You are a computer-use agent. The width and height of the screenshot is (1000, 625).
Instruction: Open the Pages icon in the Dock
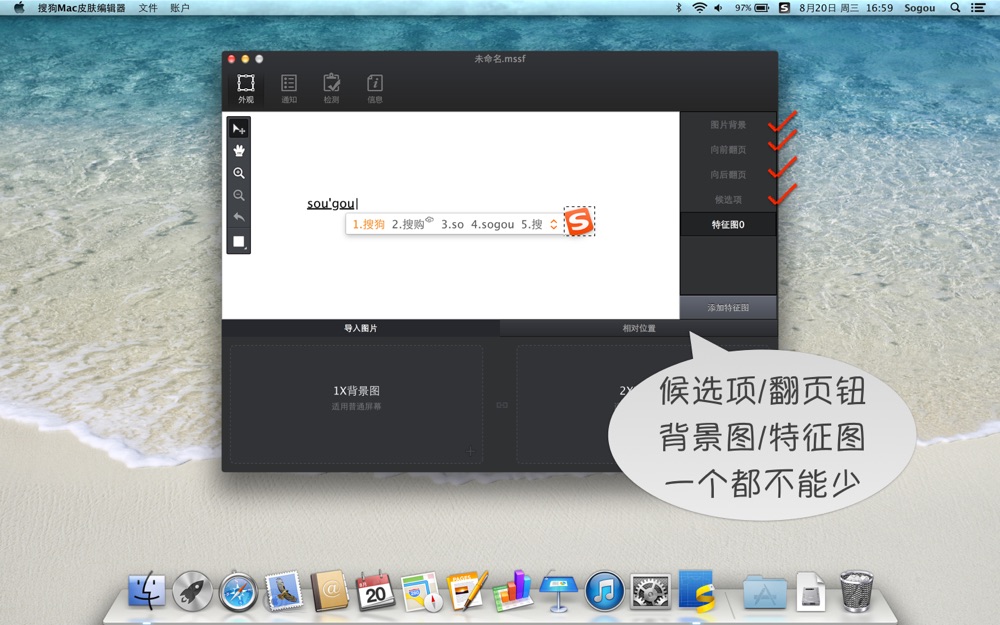coord(467,591)
